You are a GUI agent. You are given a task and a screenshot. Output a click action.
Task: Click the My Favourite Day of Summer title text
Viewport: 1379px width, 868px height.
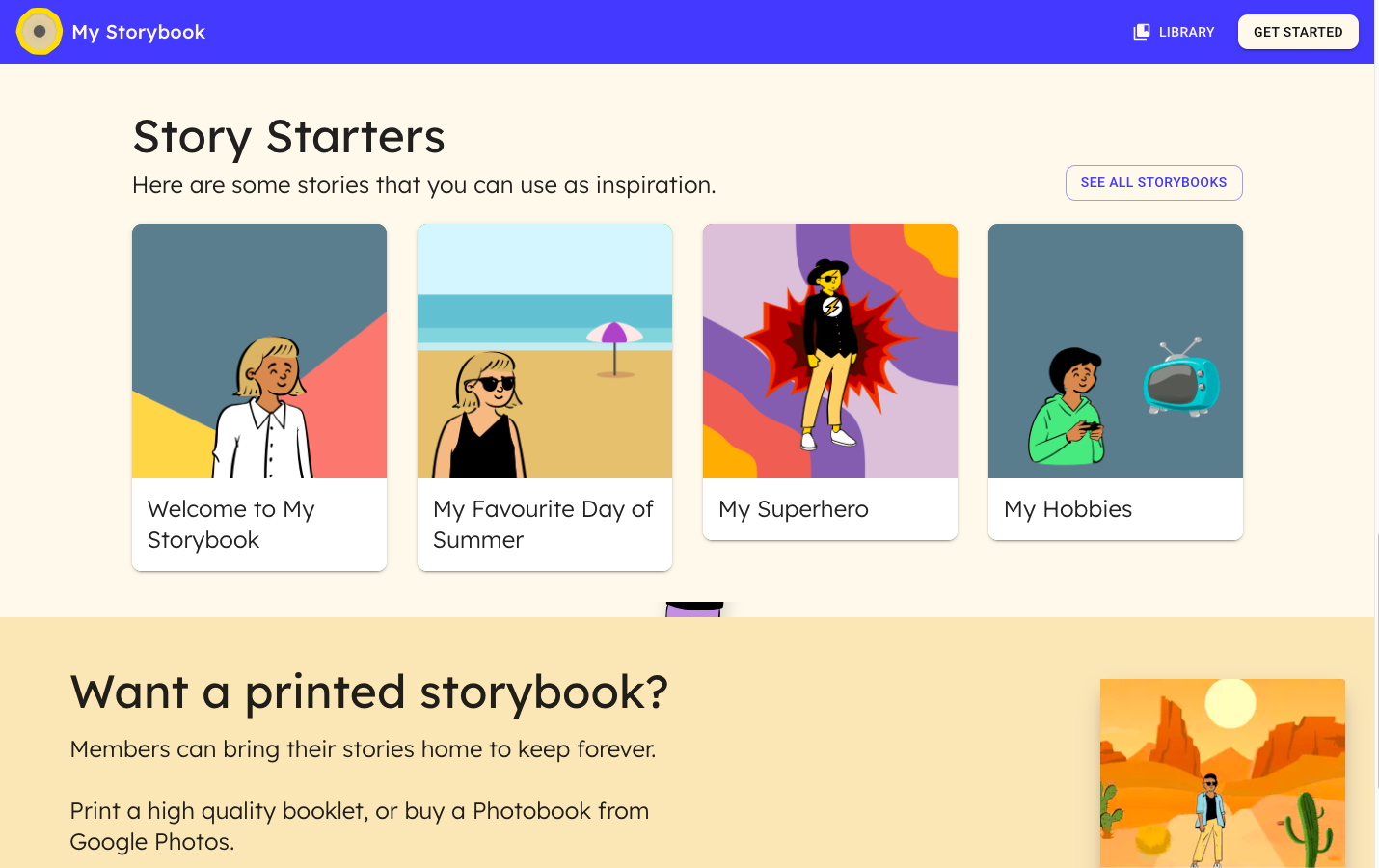click(543, 524)
